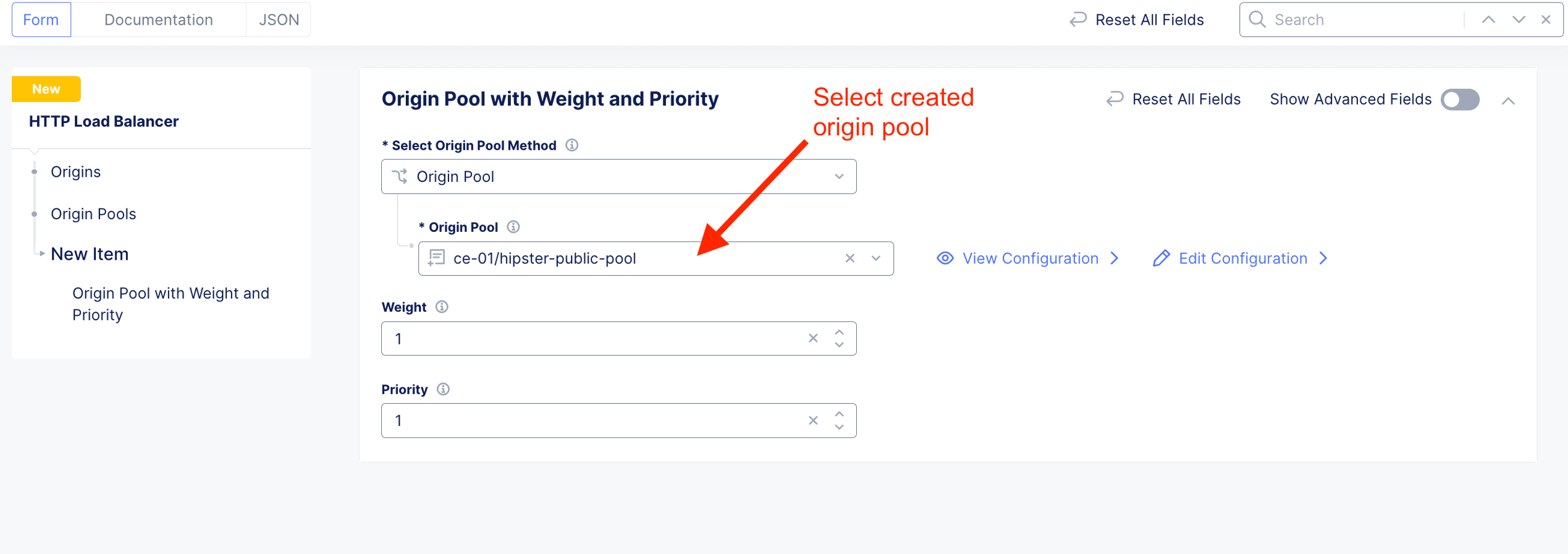Screen dimensions: 1568x554
Task: Click info icon beside Select Origin Pool Method
Action: [572, 145]
